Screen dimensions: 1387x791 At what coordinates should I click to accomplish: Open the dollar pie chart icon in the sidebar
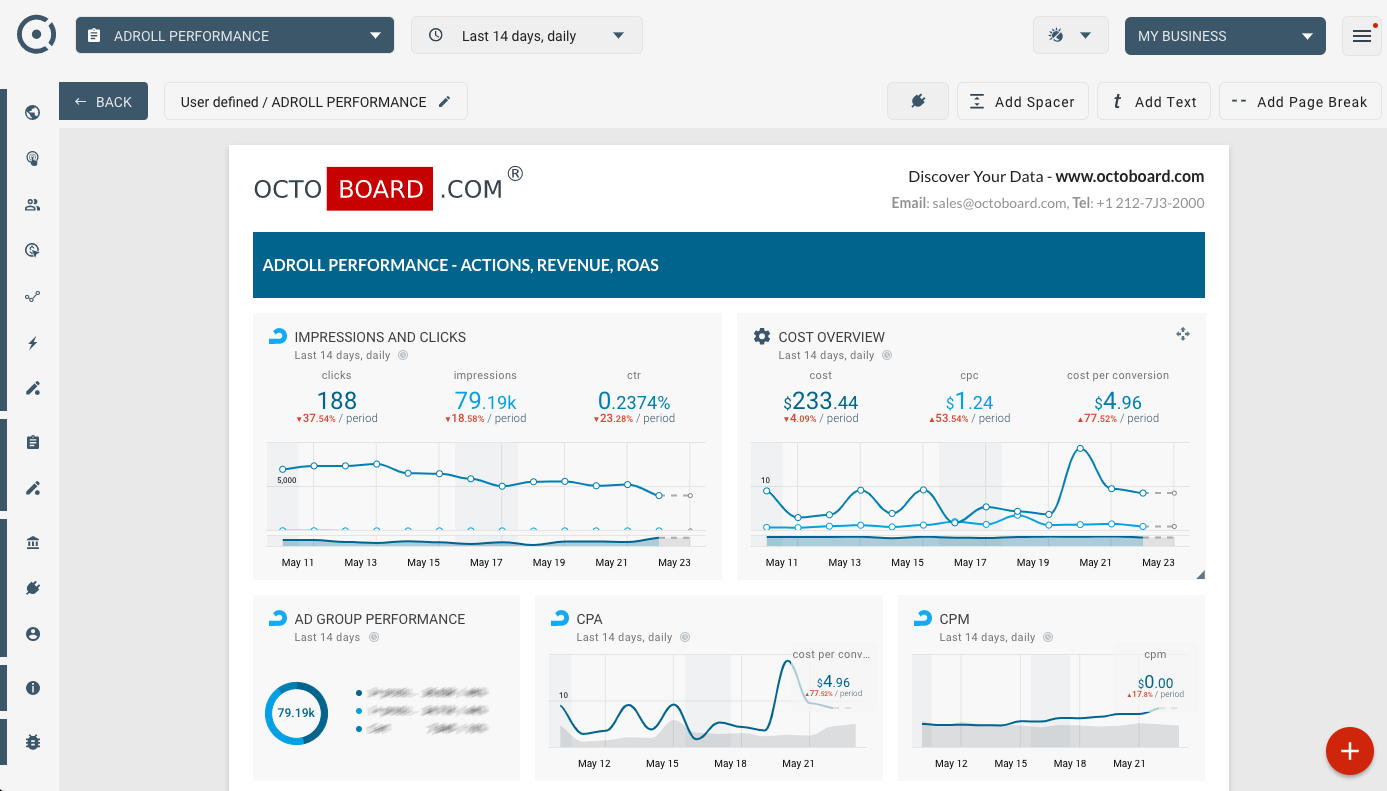click(33, 250)
